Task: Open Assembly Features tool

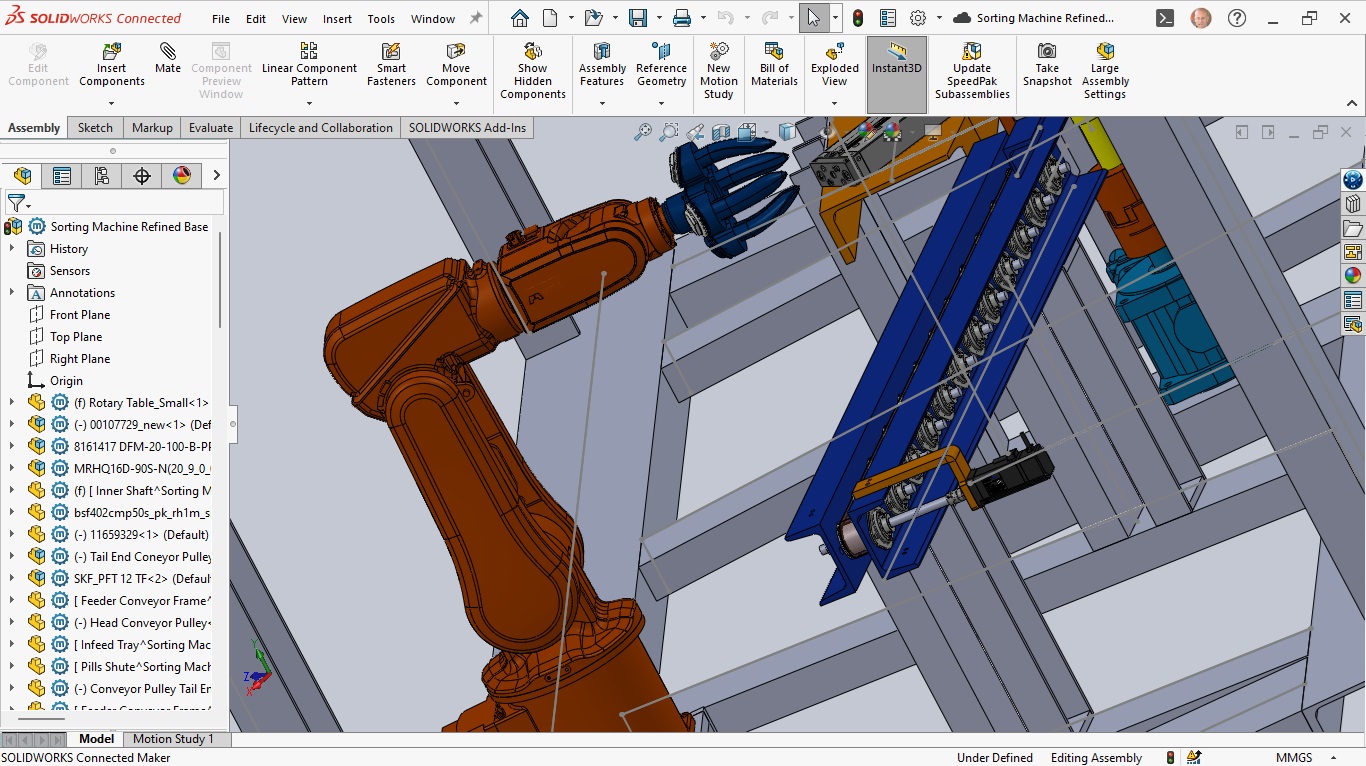Action: pos(602,66)
